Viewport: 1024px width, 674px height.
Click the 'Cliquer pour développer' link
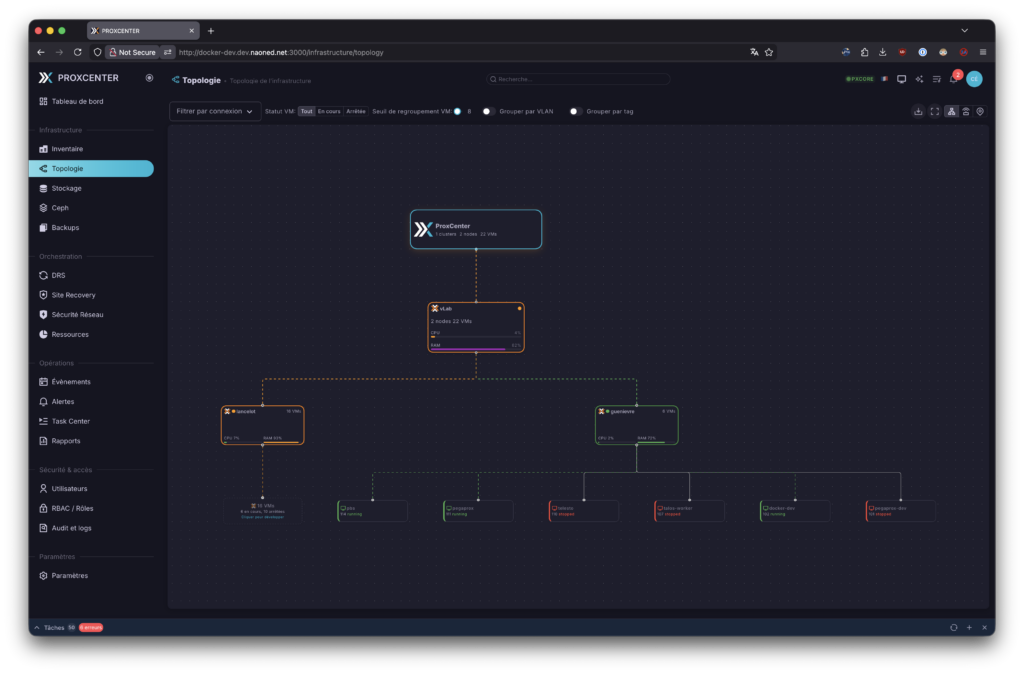coord(262,517)
